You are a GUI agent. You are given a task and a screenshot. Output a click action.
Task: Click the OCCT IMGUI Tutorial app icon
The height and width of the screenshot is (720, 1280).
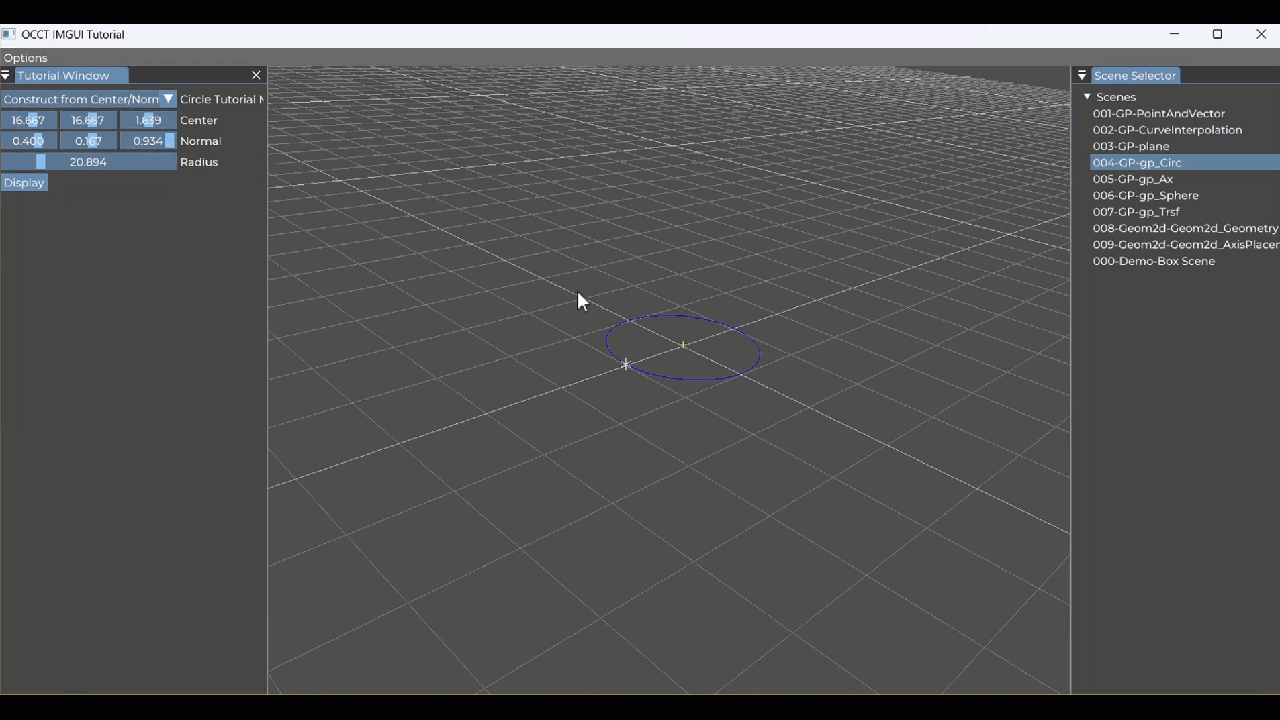coord(9,34)
